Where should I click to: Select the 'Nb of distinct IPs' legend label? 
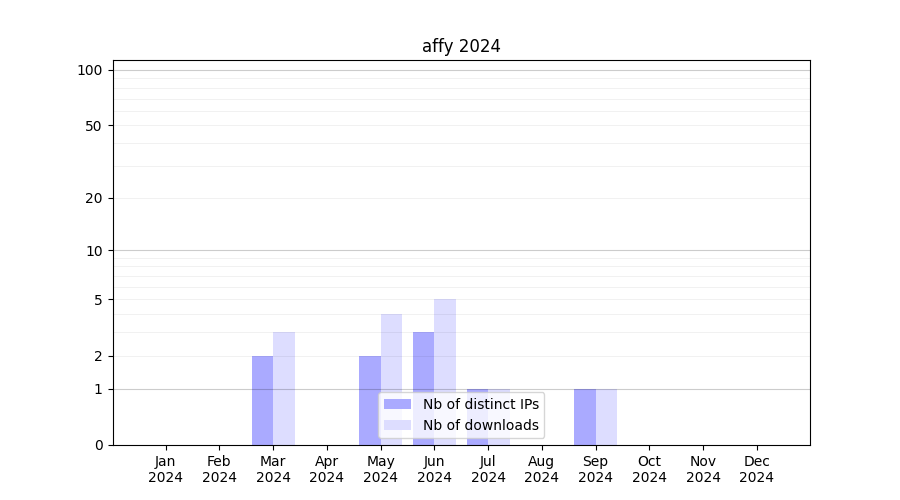480,404
